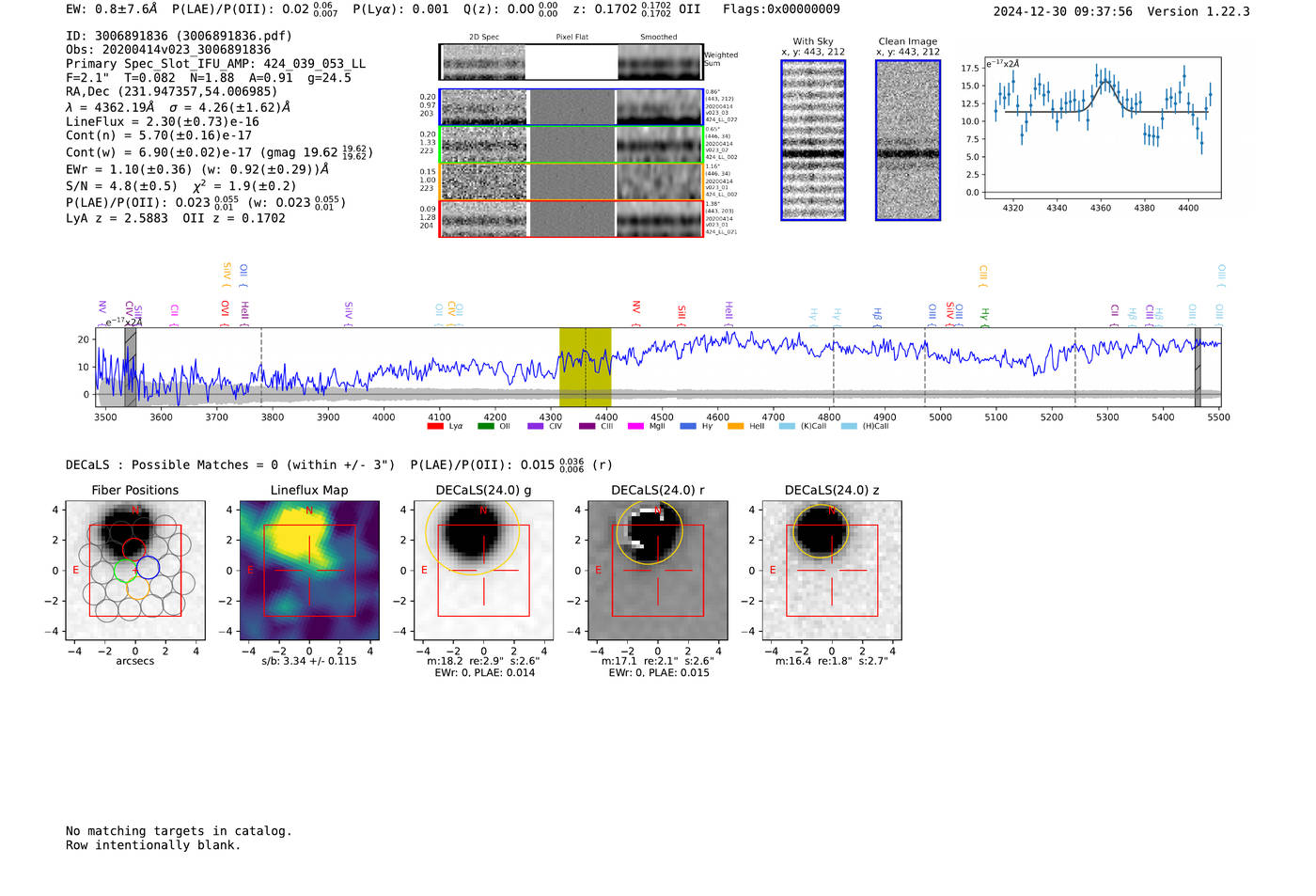This screenshot has height=896, width=1316.
Task: Click the Primary Spec_Slot_IFU_AMP line
Action: 216,64
